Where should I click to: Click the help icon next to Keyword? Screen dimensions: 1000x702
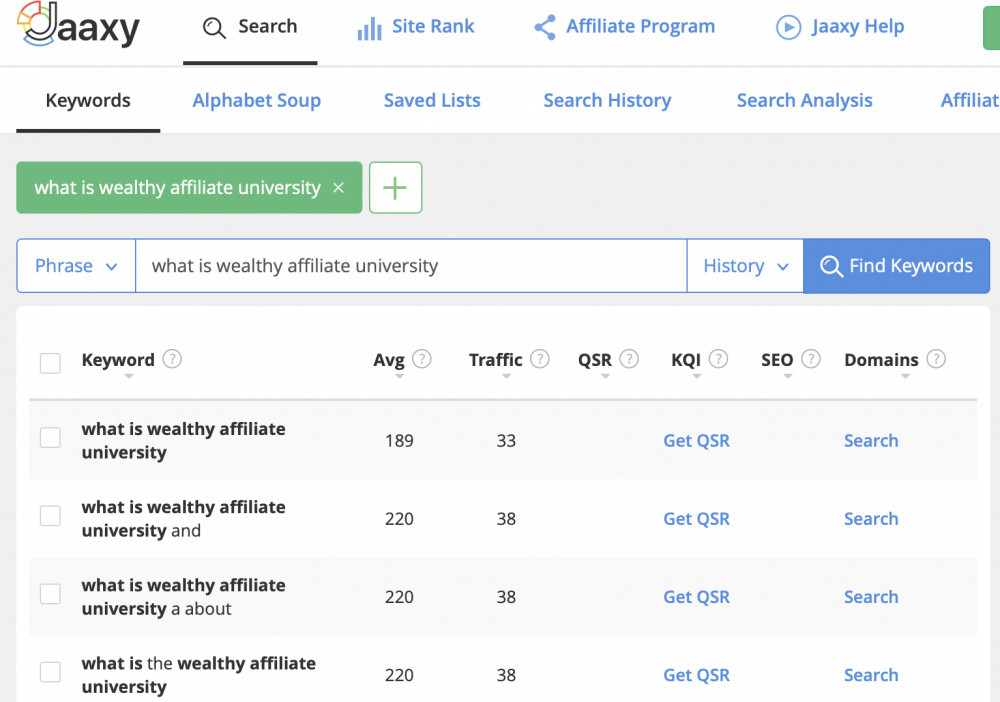172,359
